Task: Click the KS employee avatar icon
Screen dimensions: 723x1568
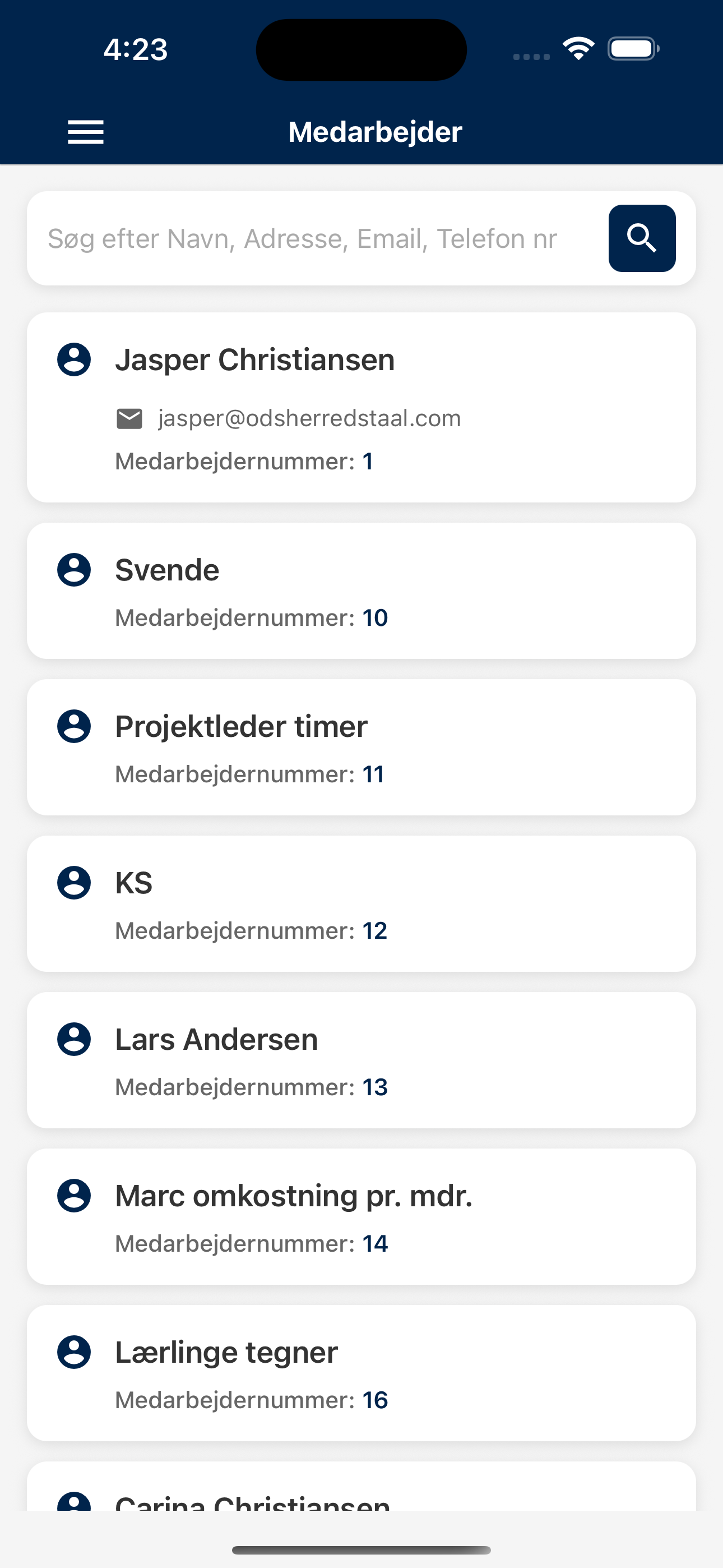Action: pyautogui.click(x=74, y=883)
